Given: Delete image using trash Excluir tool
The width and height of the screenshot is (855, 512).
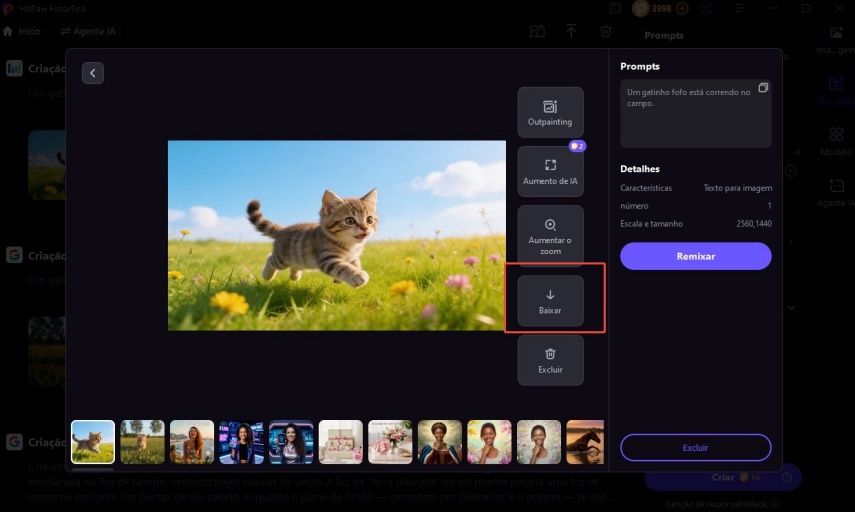Looking at the screenshot, I should coord(550,360).
